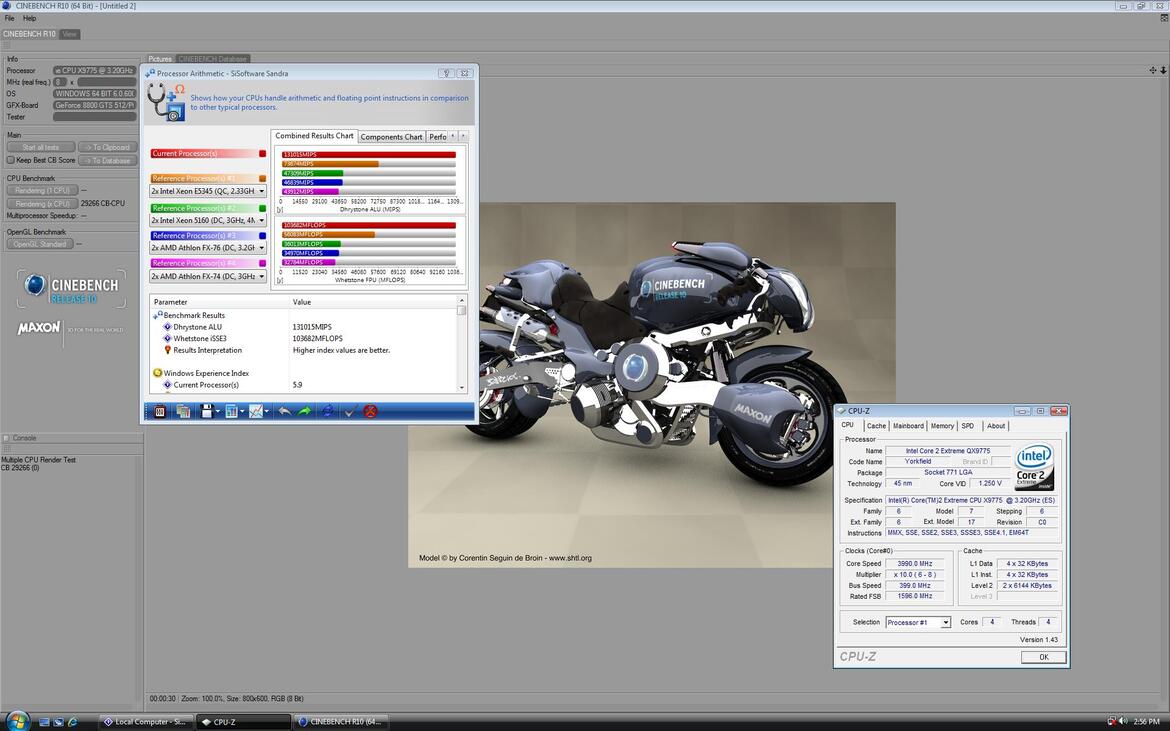Screen dimensions: 1170x731
Task: Click the Intel Core 2 logo in CPU-Z
Action: [x=1034, y=467]
